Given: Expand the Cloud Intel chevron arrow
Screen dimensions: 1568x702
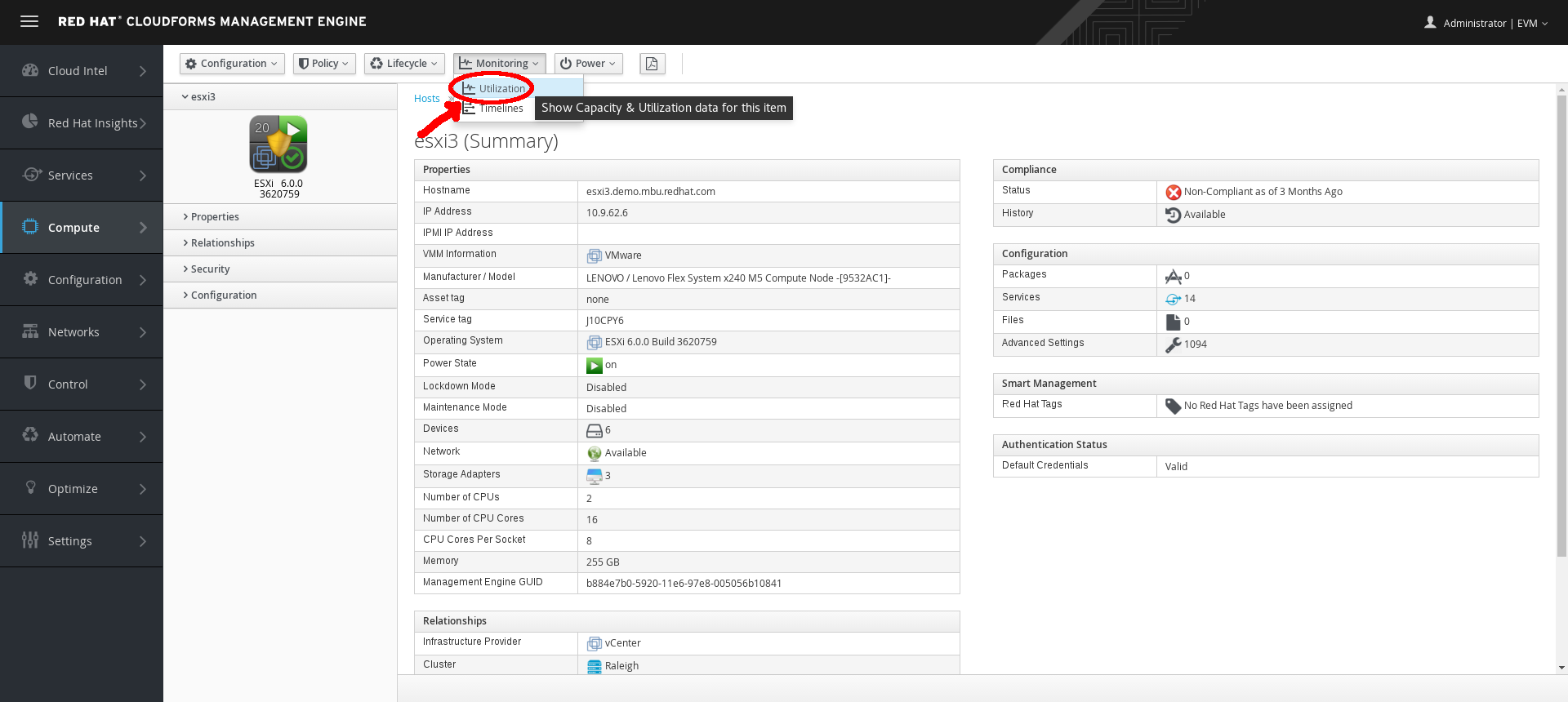Looking at the screenshot, I should pos(143,71).
